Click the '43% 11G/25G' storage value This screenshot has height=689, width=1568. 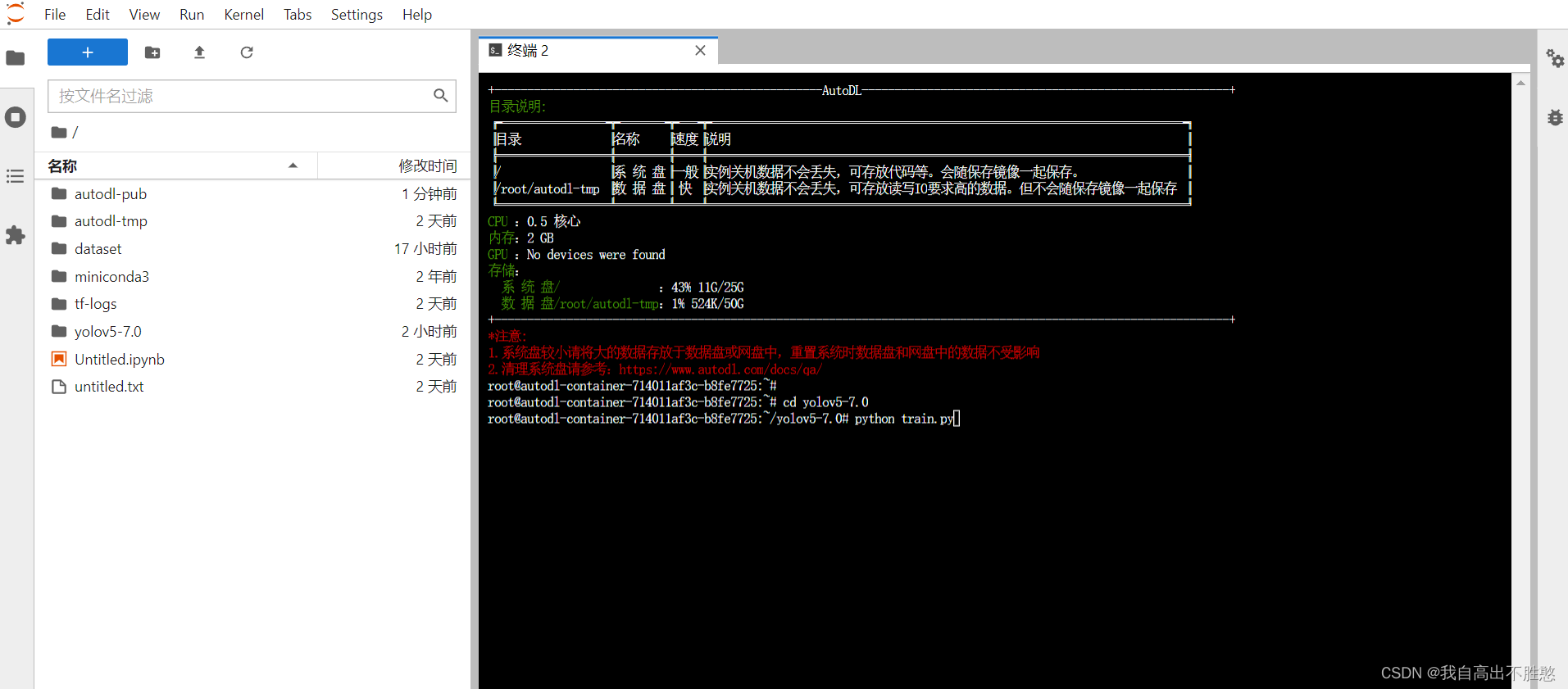(707, 288)
